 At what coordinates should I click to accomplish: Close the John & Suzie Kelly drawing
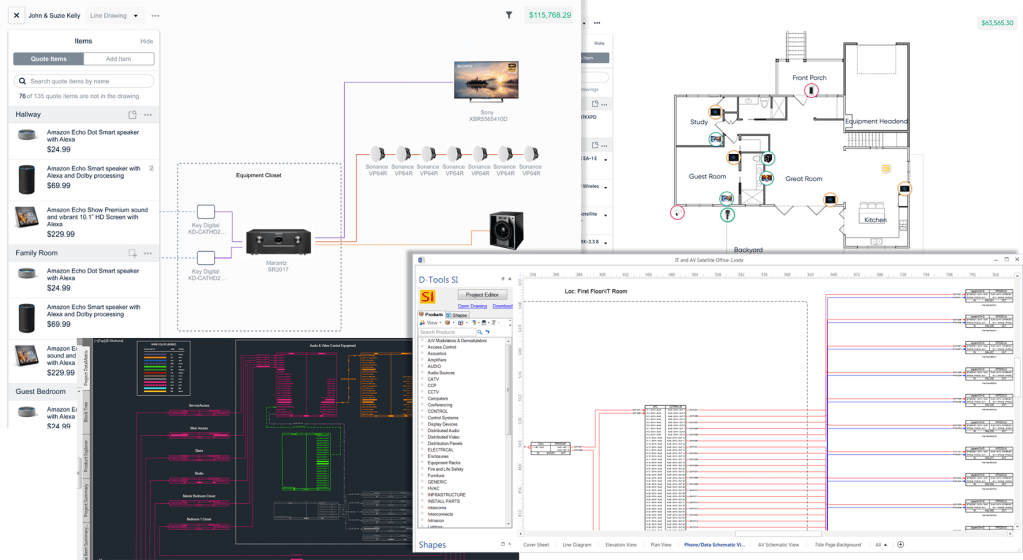click(16, 16)
